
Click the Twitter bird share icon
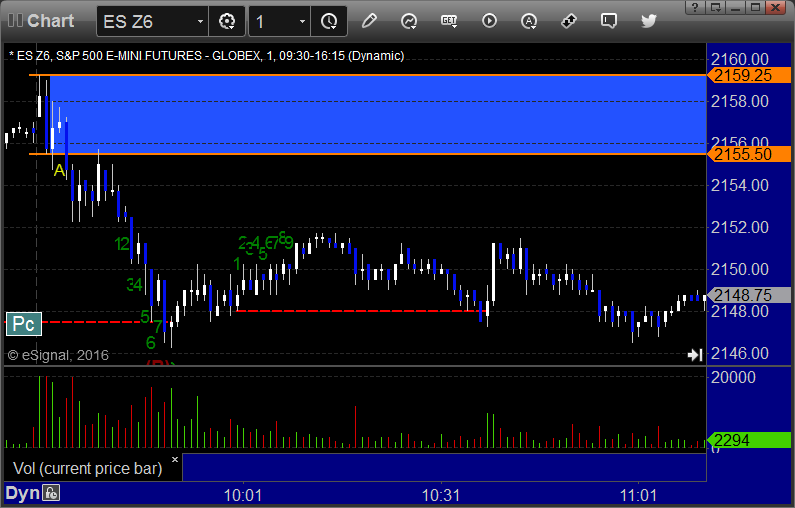coord(648,21)
